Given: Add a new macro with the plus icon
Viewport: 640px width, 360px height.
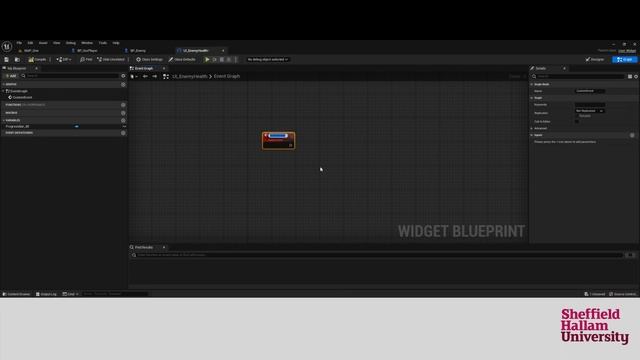Looking at the screenshot, I should 123,113.
